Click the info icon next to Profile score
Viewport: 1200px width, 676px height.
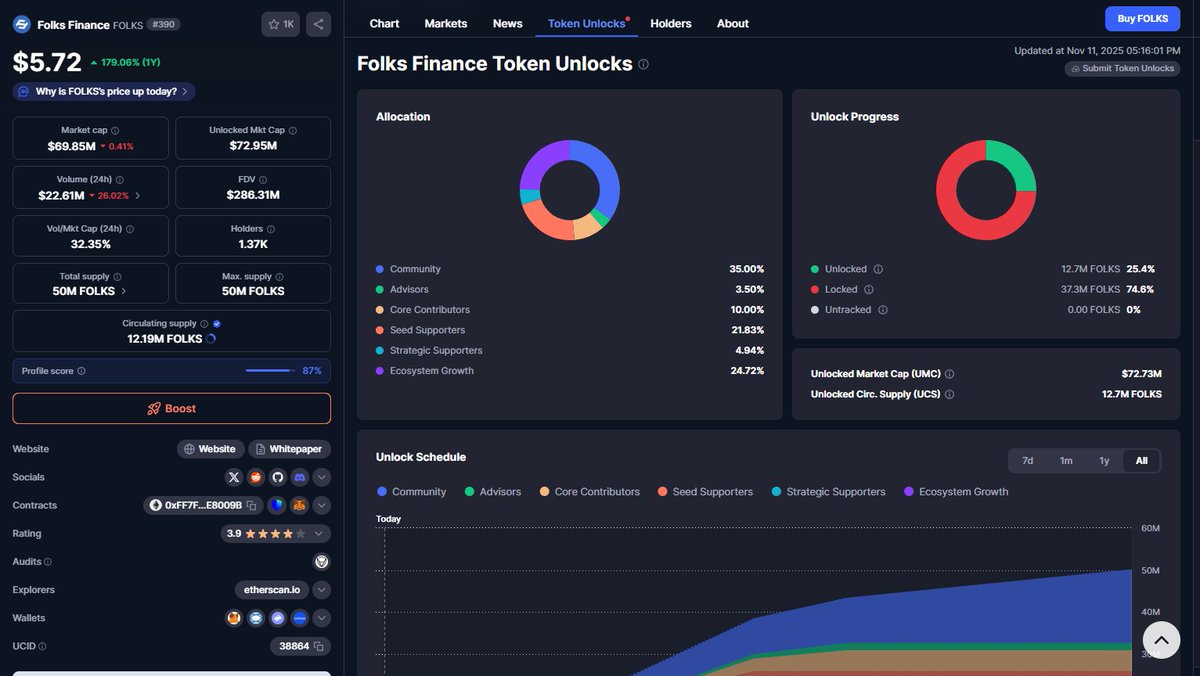pos(81,371)
